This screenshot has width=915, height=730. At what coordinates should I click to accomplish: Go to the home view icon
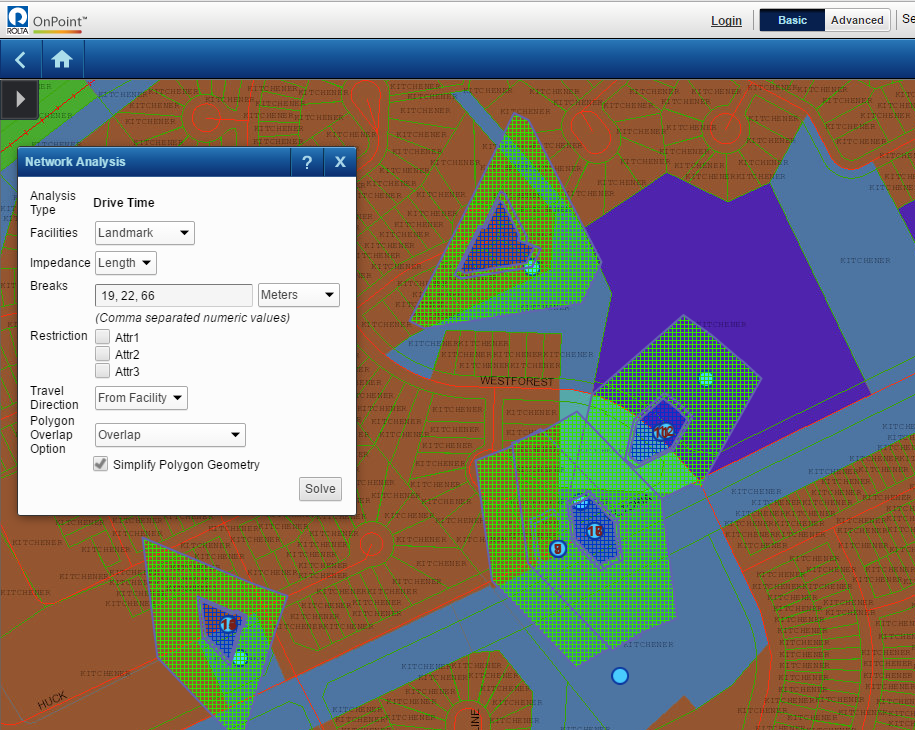62,60
